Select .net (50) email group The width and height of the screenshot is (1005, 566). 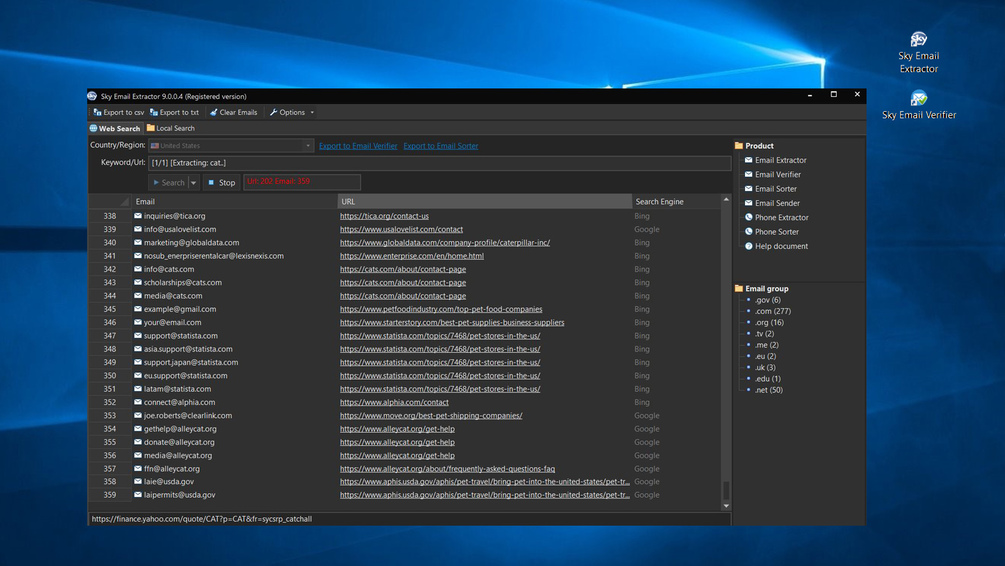point(768,390)
